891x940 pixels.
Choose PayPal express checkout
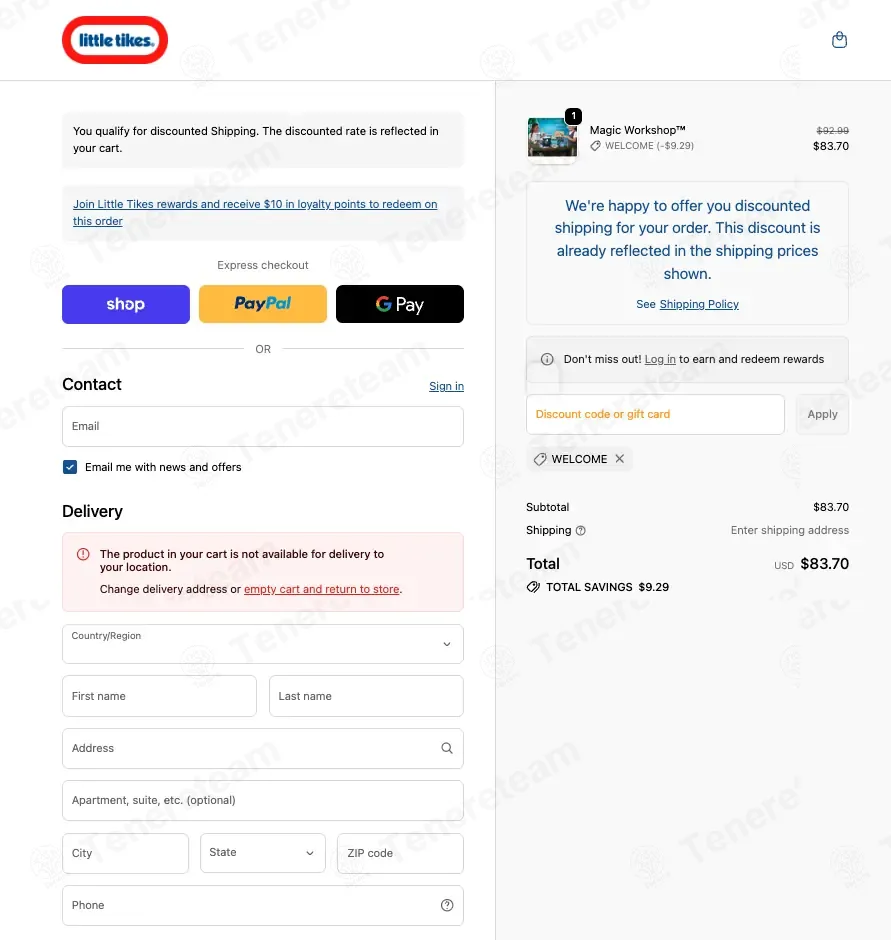pos(263,304)
